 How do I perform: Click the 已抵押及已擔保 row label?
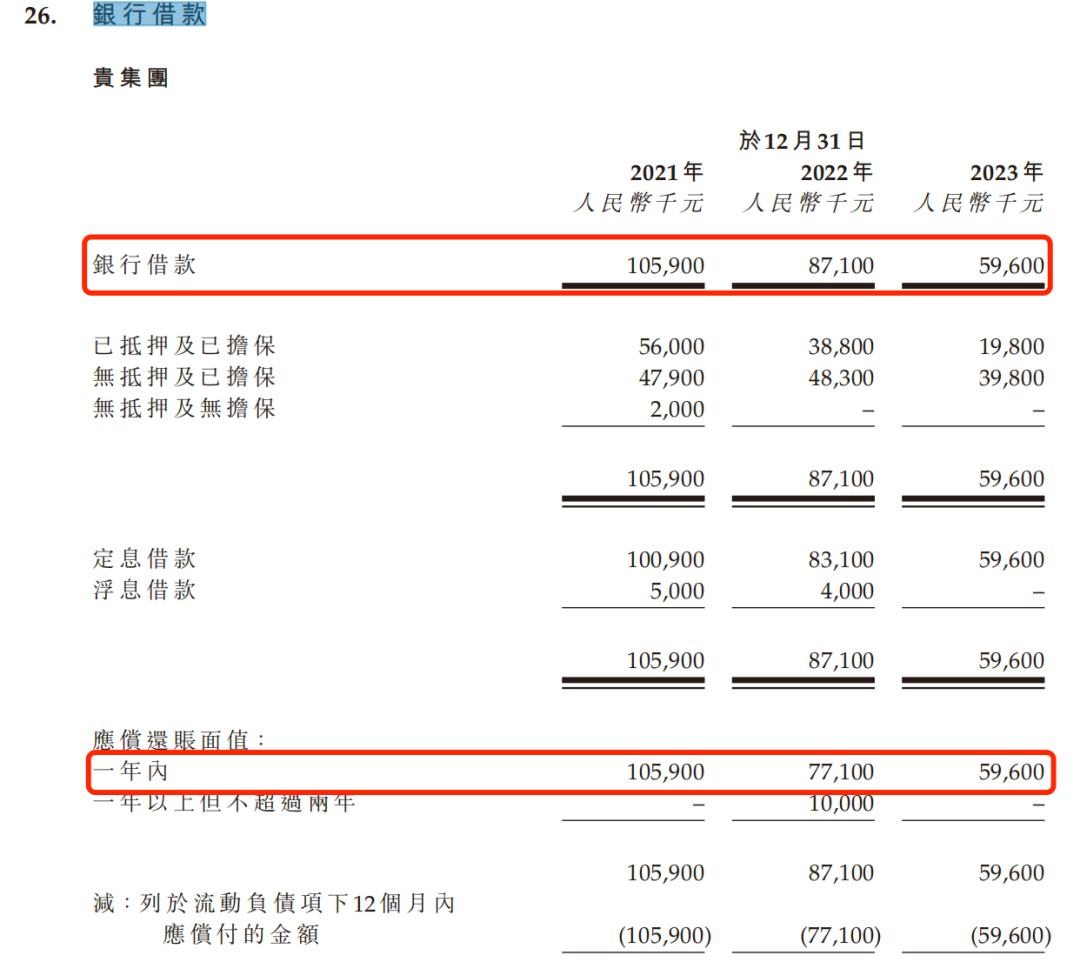184,347
